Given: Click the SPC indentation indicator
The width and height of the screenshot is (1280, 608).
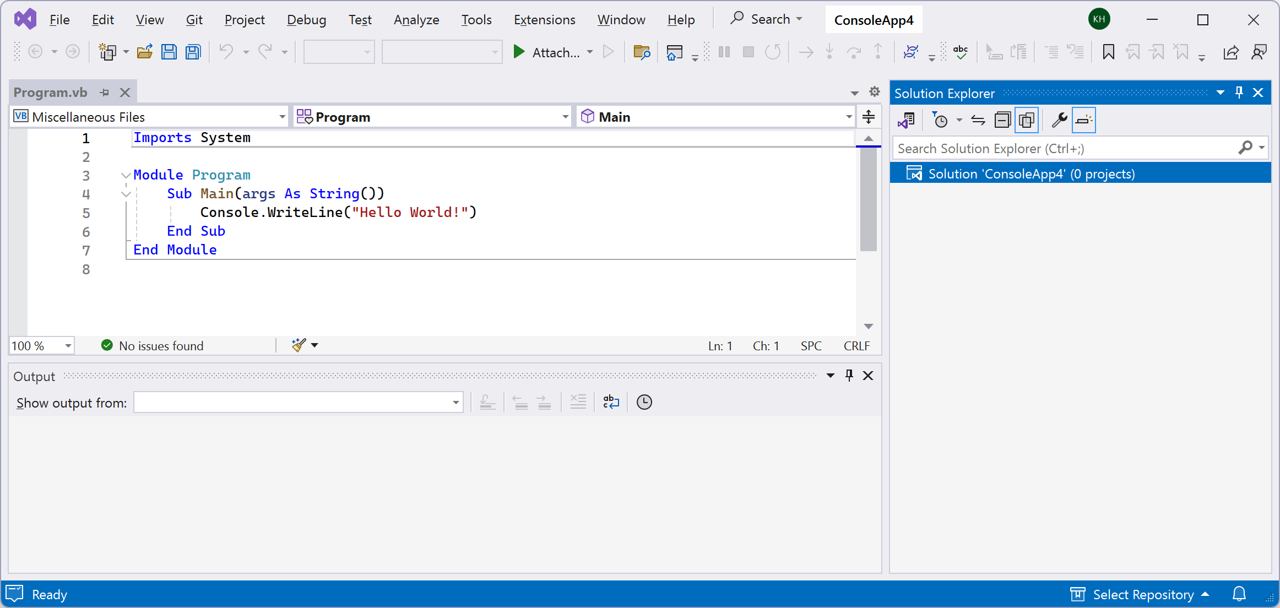Looking at the screenshot, I should [811, 346].
